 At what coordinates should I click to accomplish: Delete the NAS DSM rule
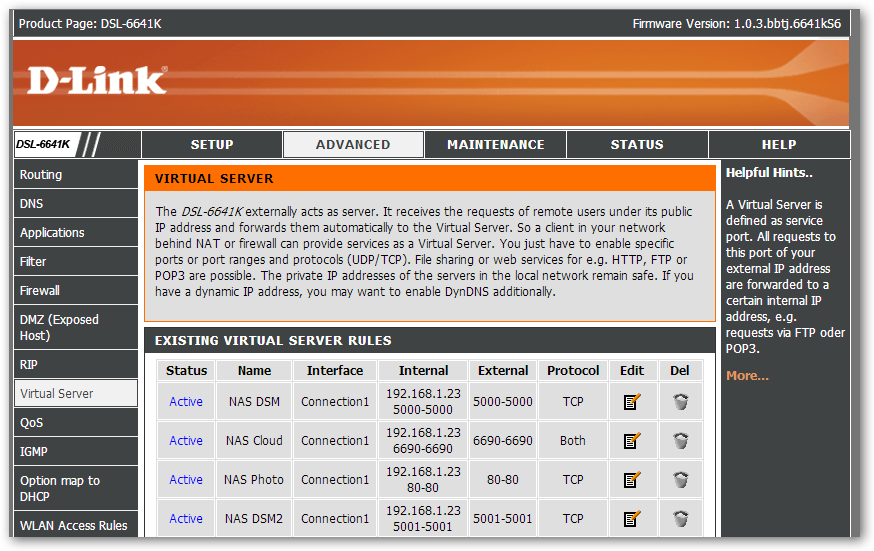(x=680, y=402)
